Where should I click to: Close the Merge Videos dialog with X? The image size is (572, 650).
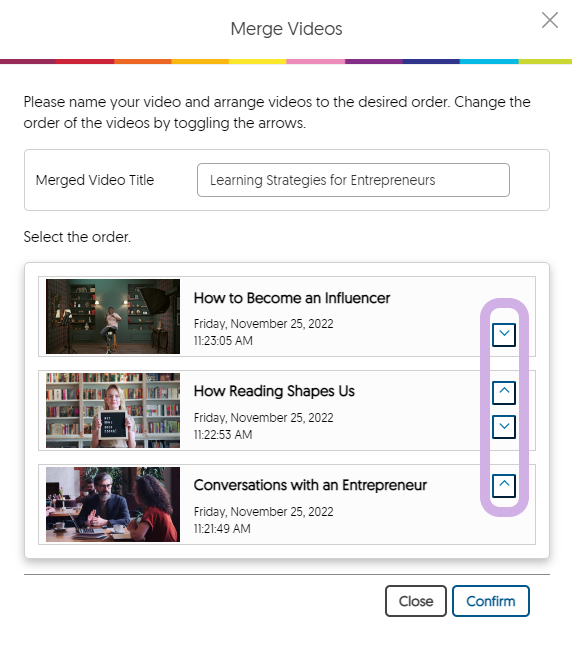(x=550, y=20)
